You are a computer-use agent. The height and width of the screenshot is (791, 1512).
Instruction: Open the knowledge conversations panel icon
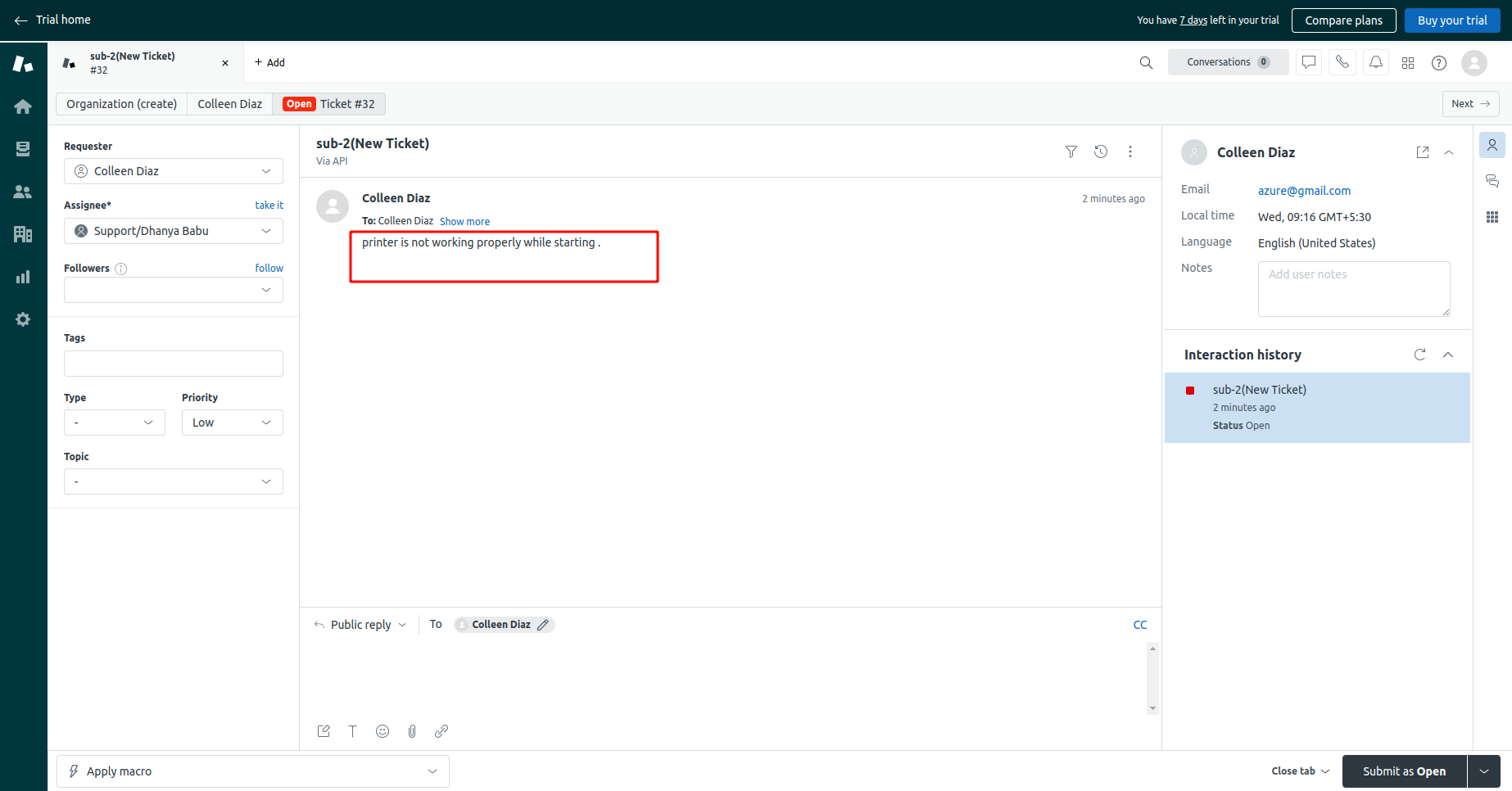[1492, 181]
